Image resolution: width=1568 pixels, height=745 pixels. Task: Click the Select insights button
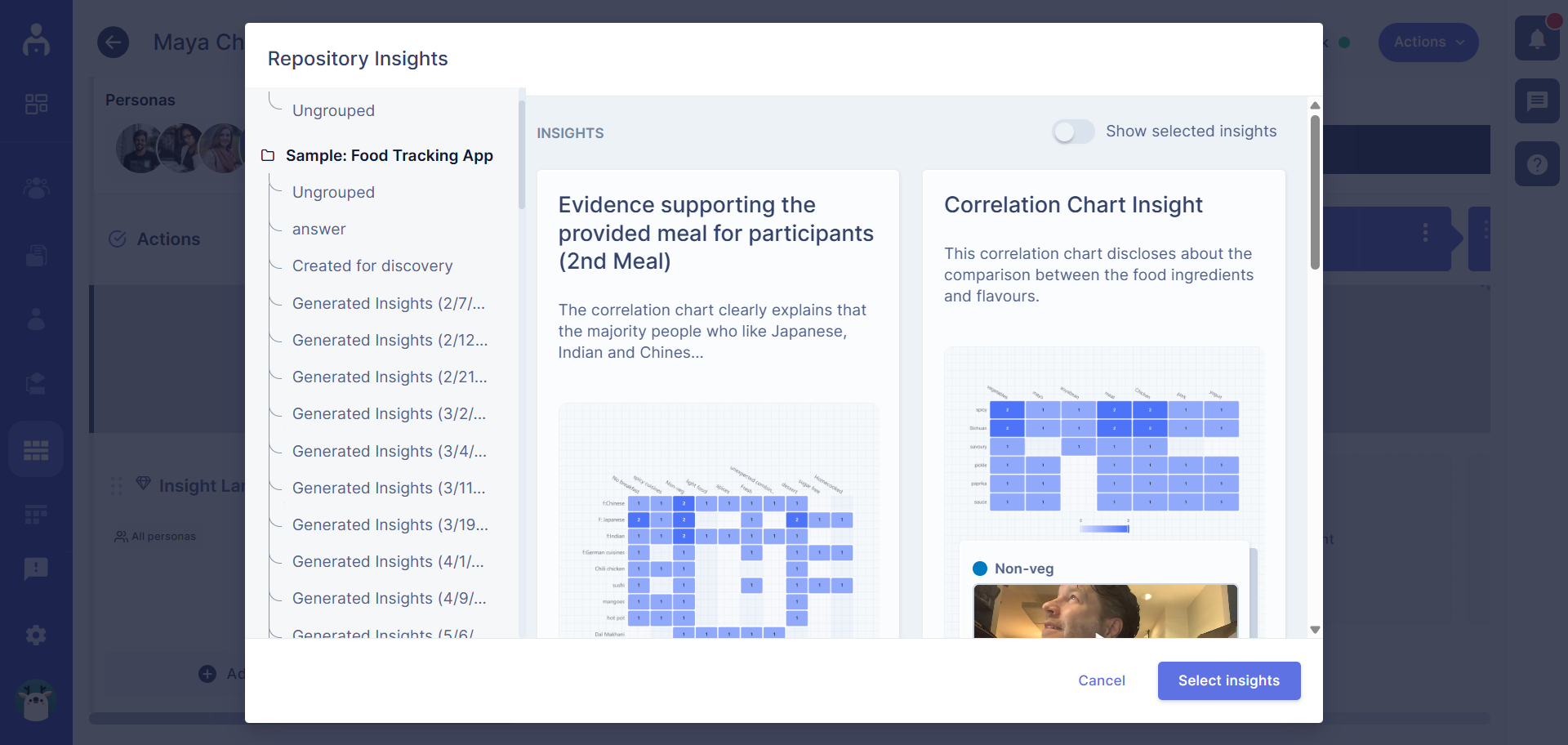pos(1228,680)
